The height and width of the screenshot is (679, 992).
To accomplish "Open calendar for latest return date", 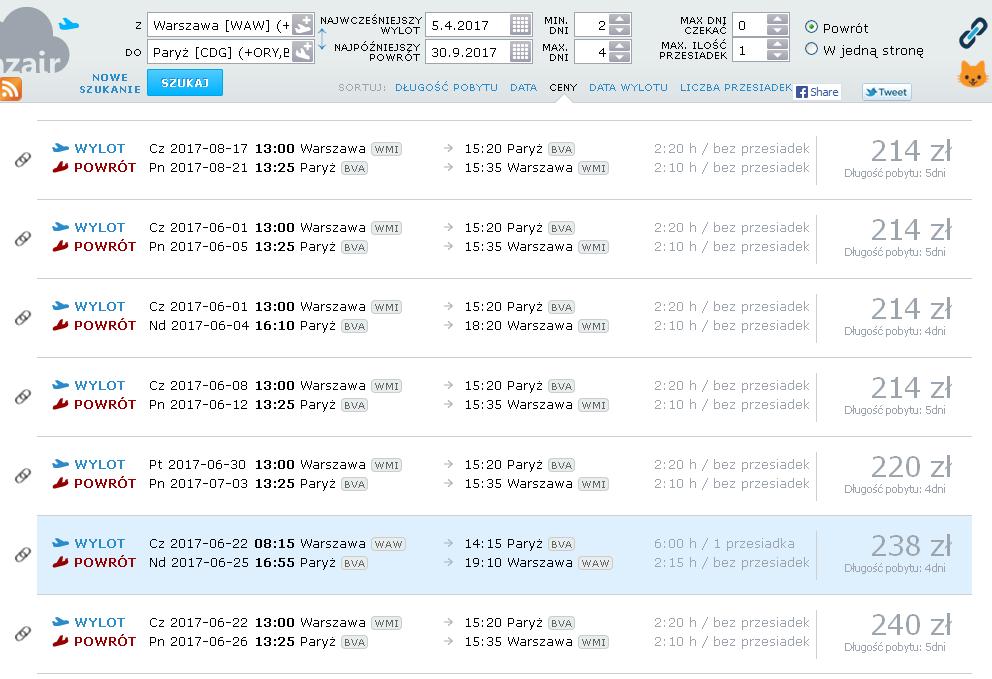I will [x=520, y=52].
